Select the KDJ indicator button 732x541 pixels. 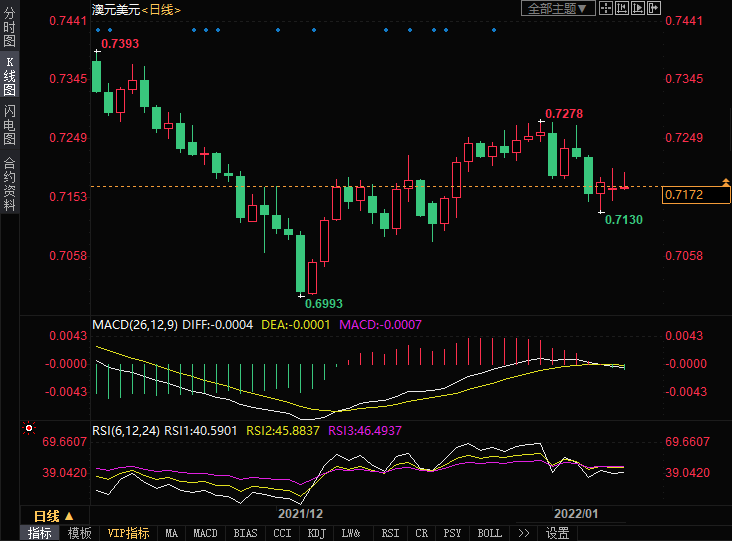[x=316, y=533]
